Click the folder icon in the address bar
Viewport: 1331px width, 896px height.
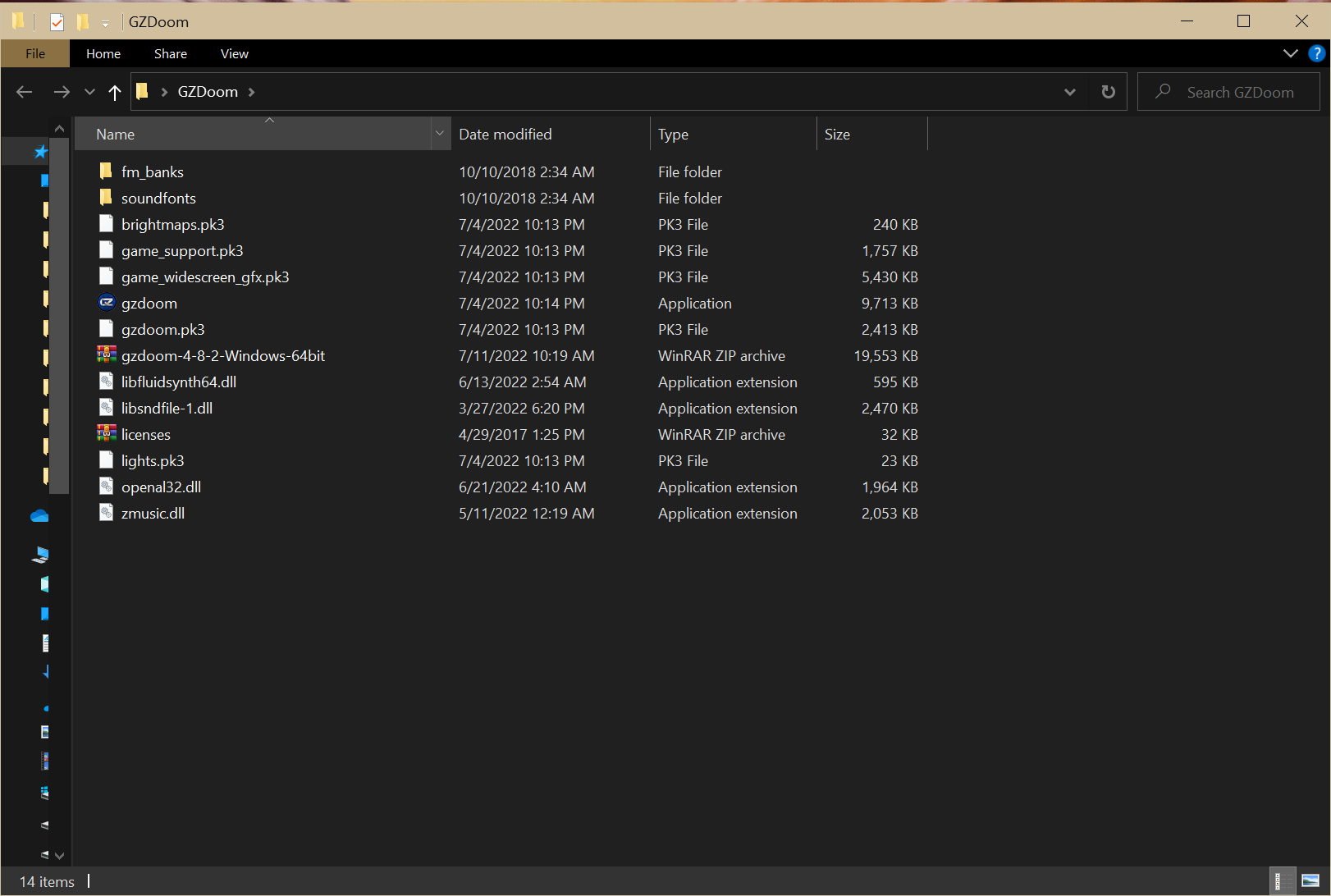point(142,91)
